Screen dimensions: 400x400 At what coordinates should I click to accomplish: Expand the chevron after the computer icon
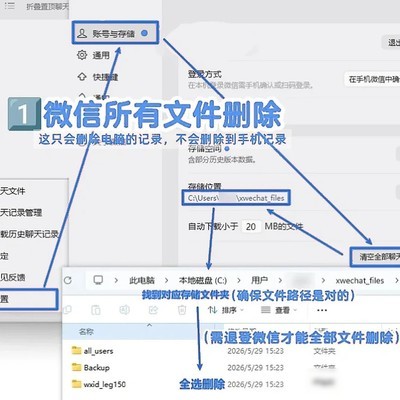point(116,281)
